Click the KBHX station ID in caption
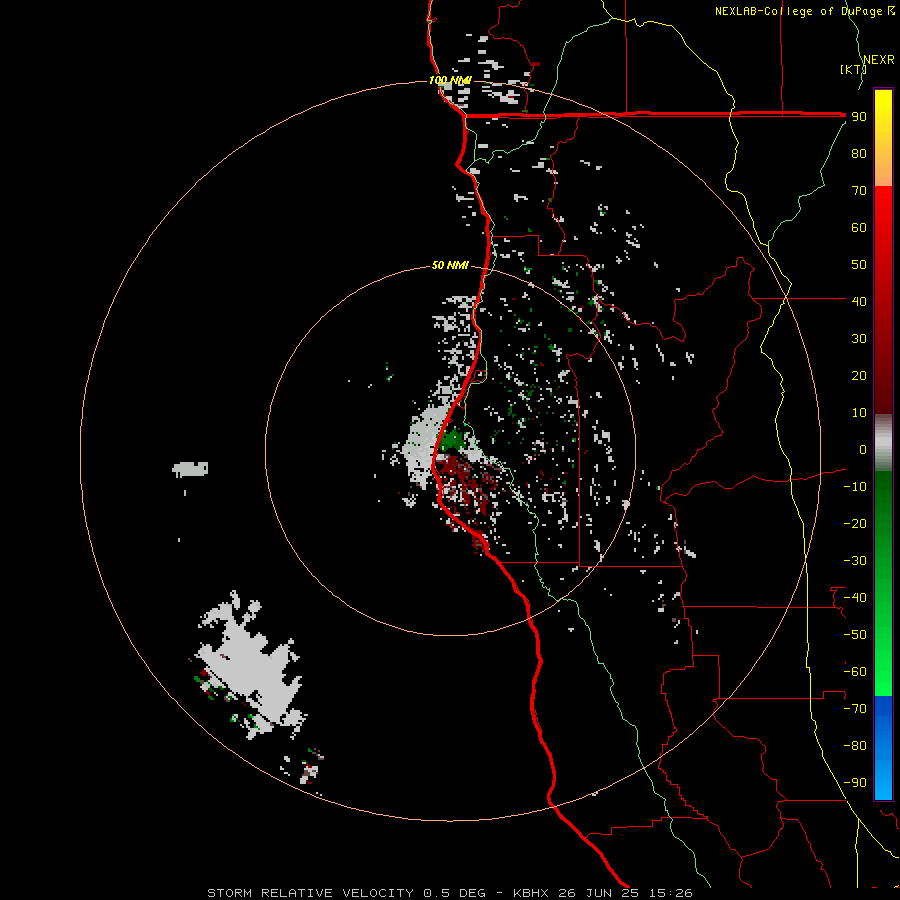900x900 pixels. click(x=530, y=893)
